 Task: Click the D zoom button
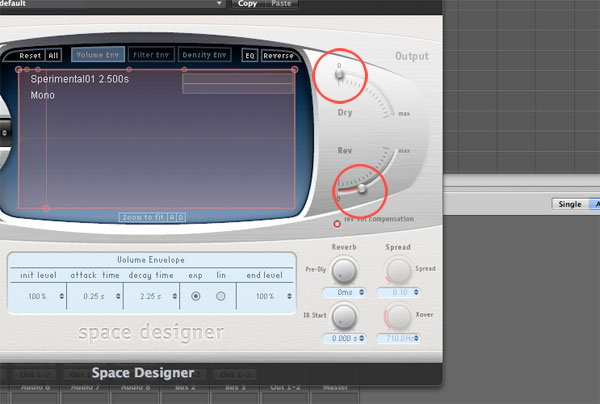tap(181, 217)
